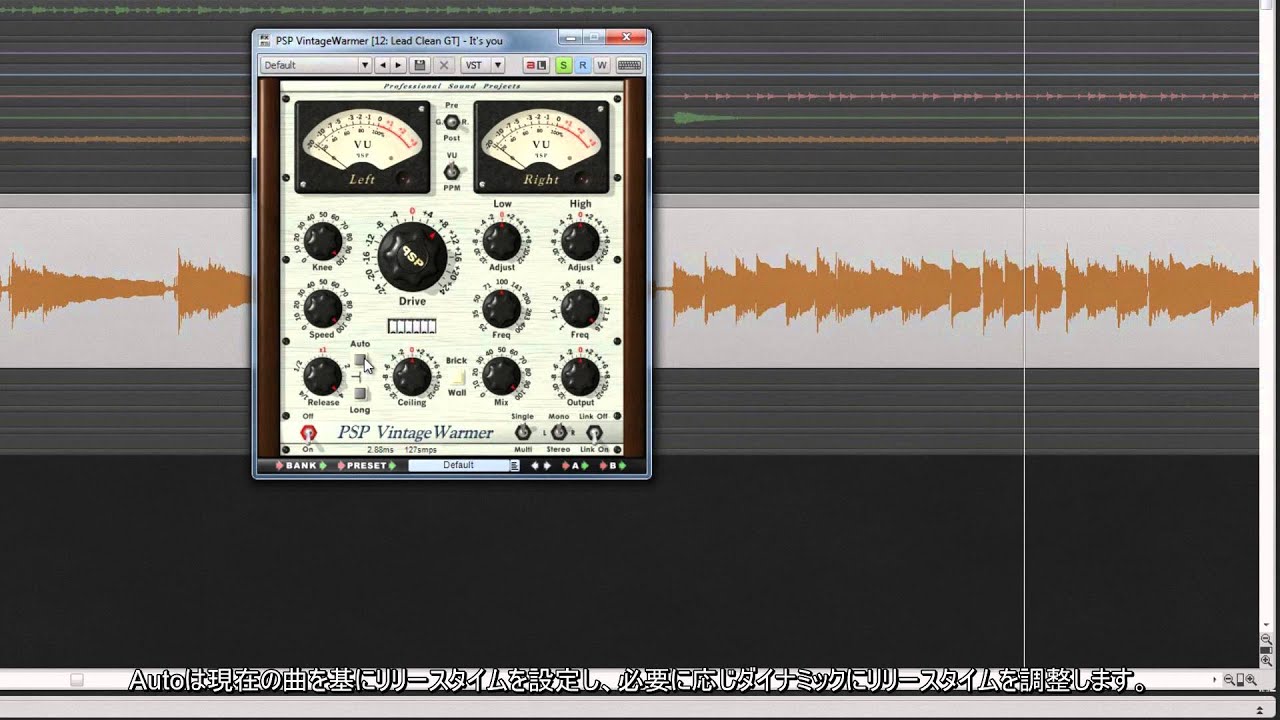Step to the next preset with the green PRESET arrow

[392, 466]
